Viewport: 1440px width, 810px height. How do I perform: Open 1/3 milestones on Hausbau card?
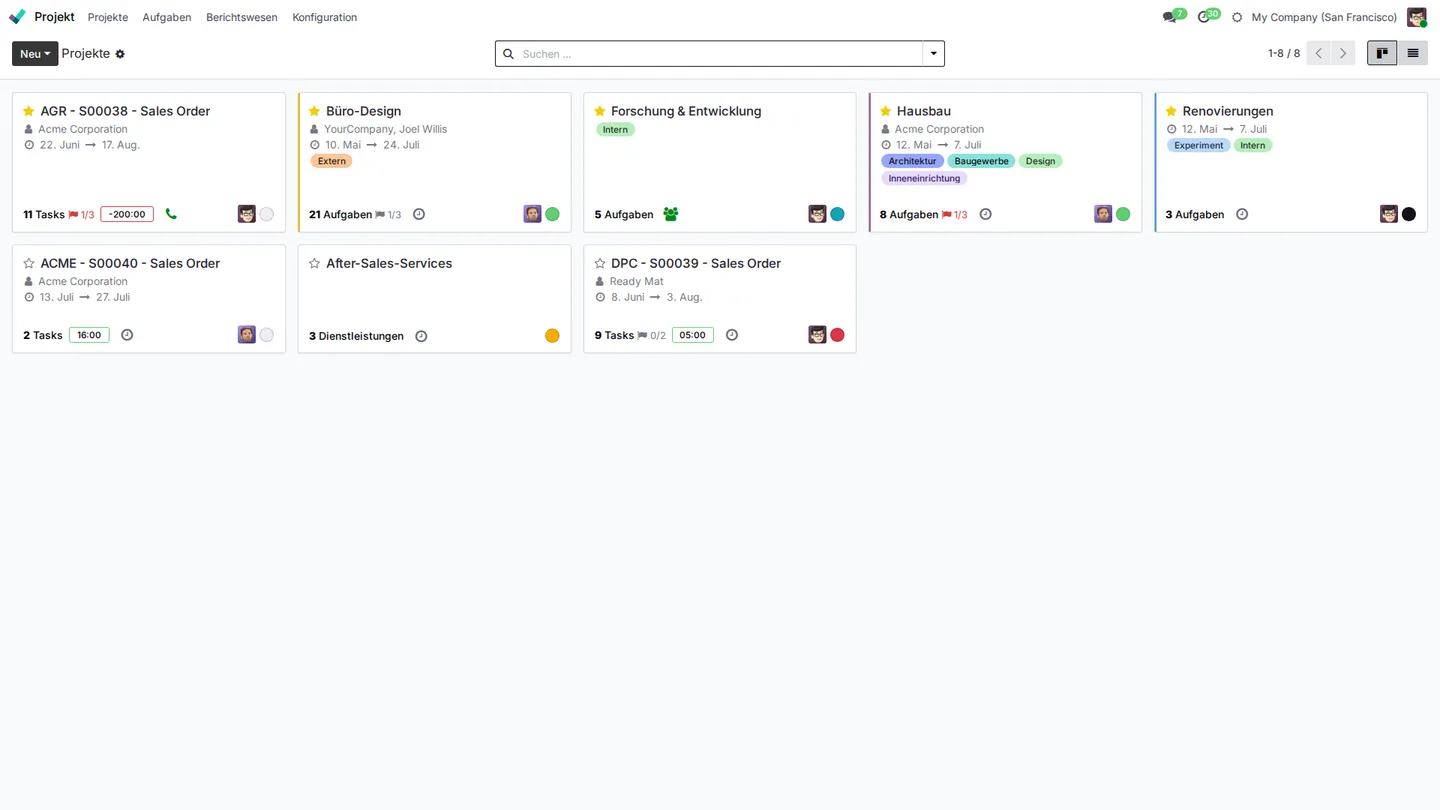pyautogui.click(x=954, y=214)
